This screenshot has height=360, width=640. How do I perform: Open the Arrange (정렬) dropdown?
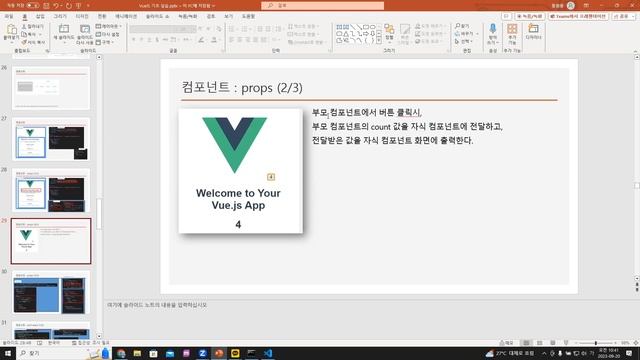coord(389,33)
